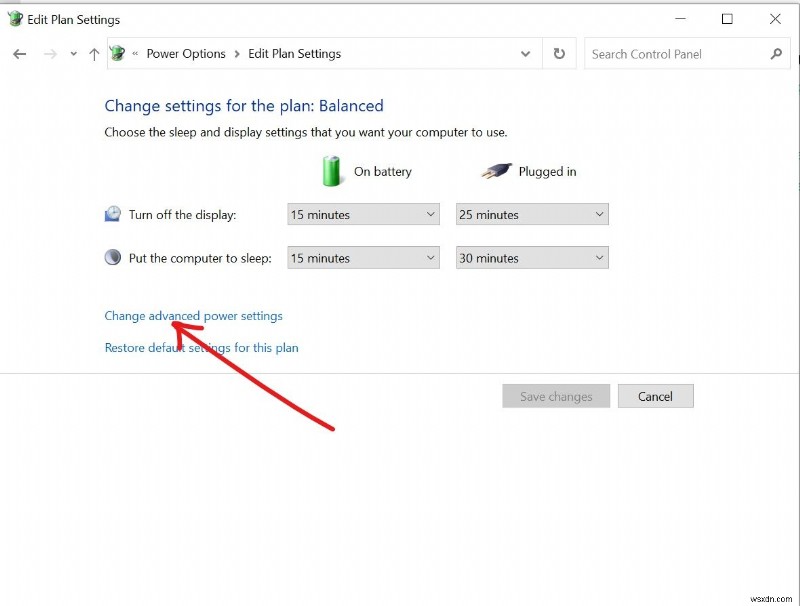The height and width of the screenshot is (606, 800).
Task: Select Edit Plan Settings in the breadcrumb bar
Action: (x=294, y=54)
